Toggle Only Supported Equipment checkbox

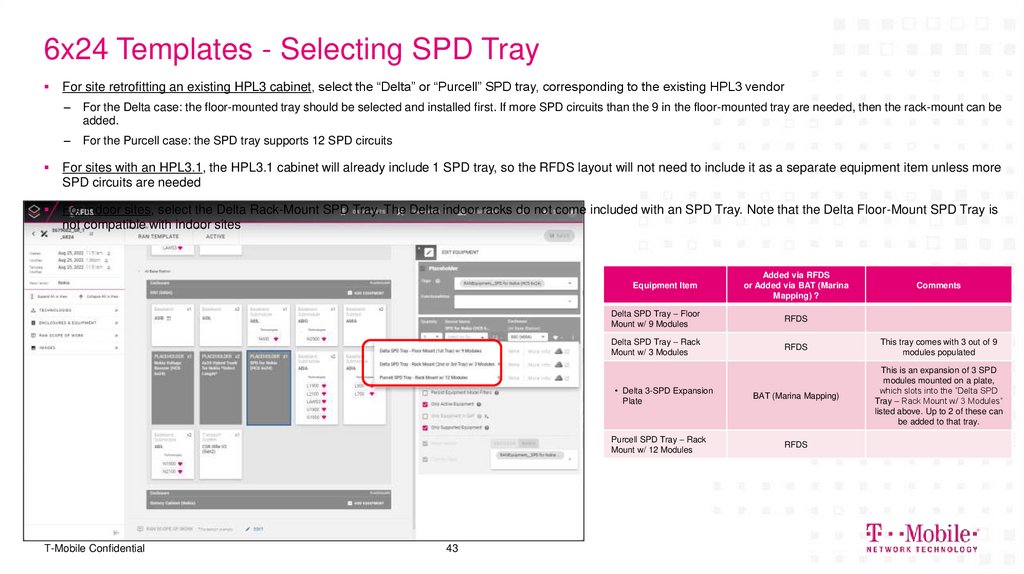click(425, 428)
